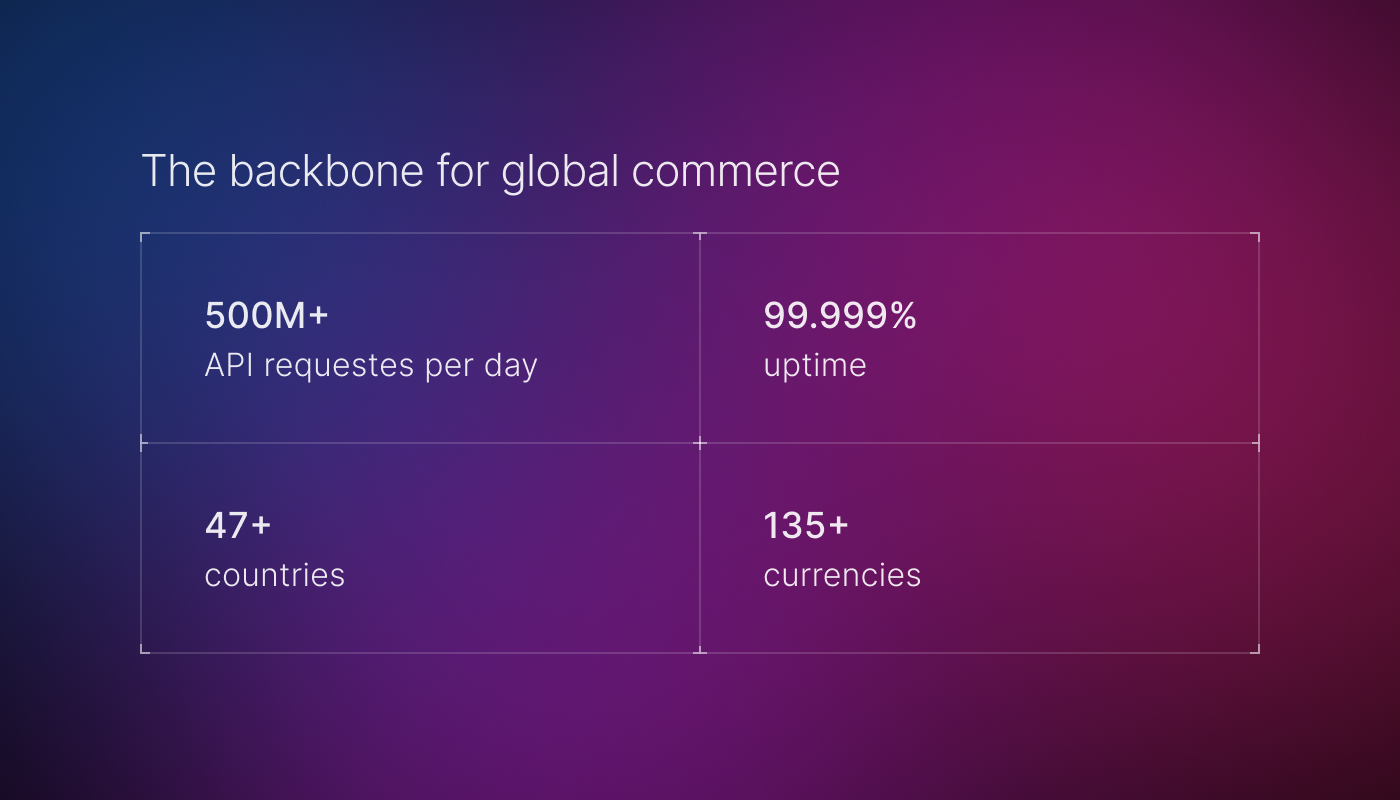The width and height of the screenshot is (1400, 800).
Task: Click the top-right corner bracket marker
Action: (x=1257, y=234)
